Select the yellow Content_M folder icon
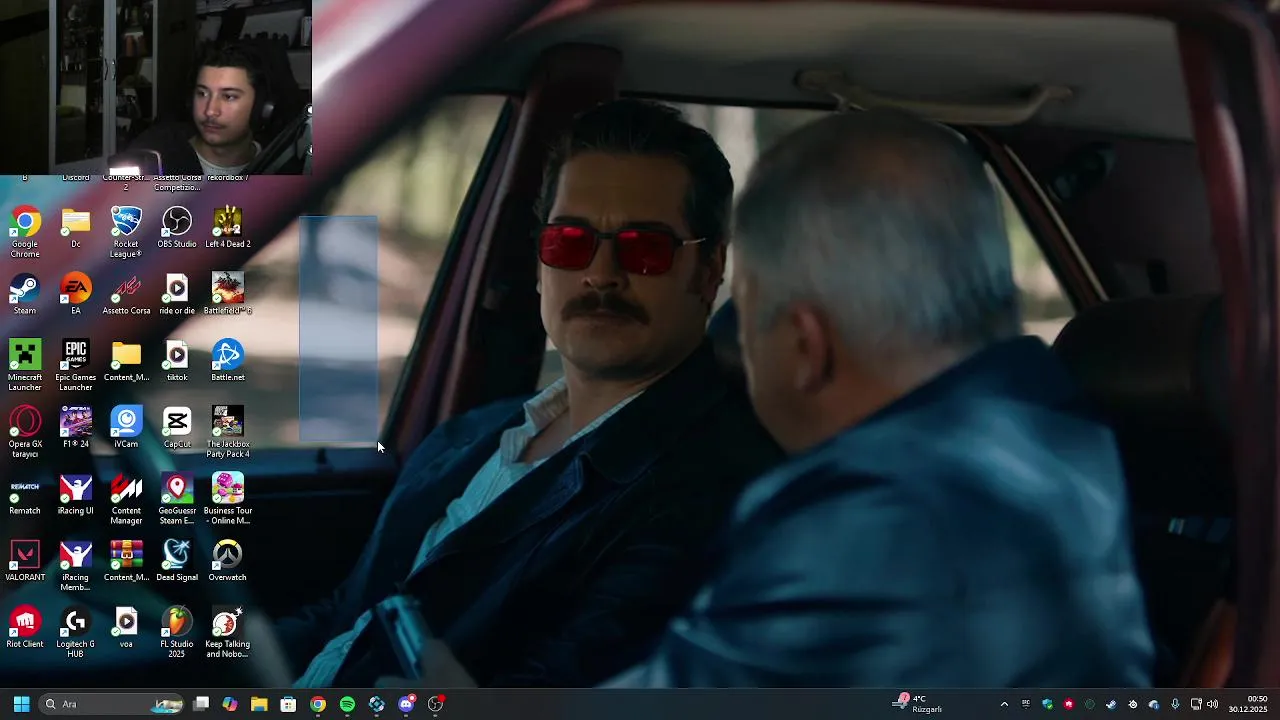This screenshot has width=1280, height=720. pyautogui.click(x=126, y=362)
